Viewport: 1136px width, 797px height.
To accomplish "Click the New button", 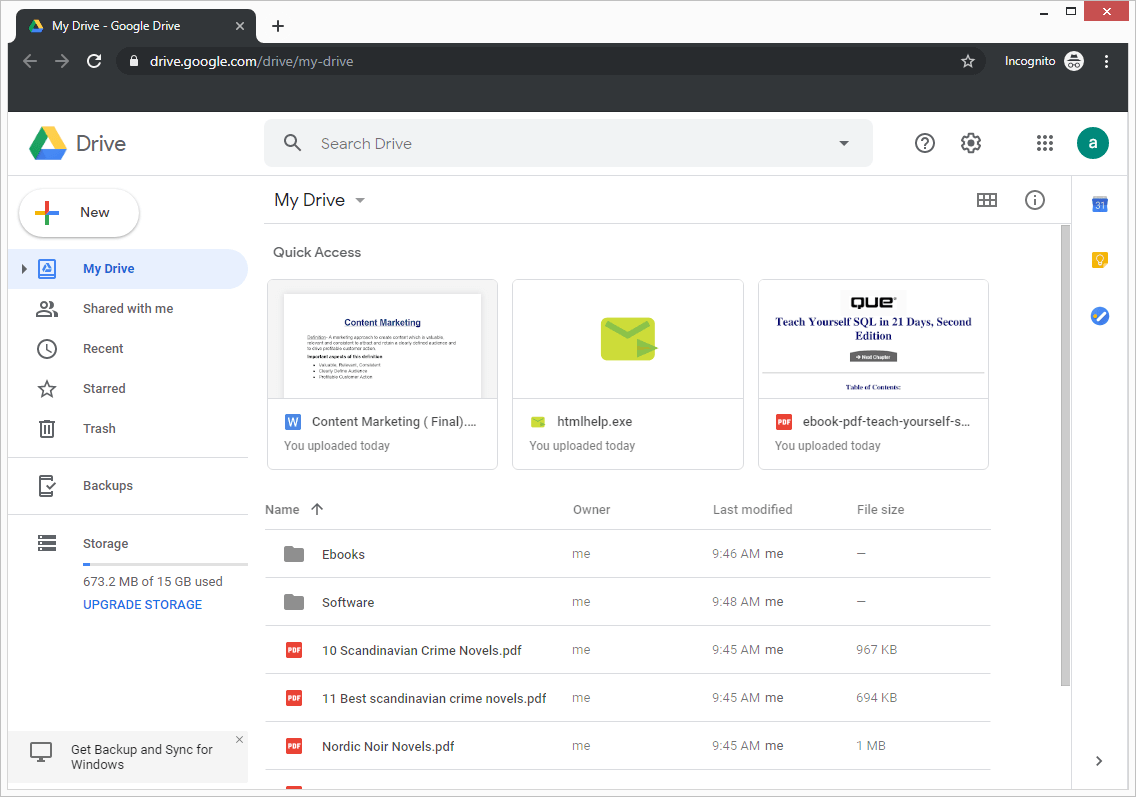I will click(x=79, y=213).
